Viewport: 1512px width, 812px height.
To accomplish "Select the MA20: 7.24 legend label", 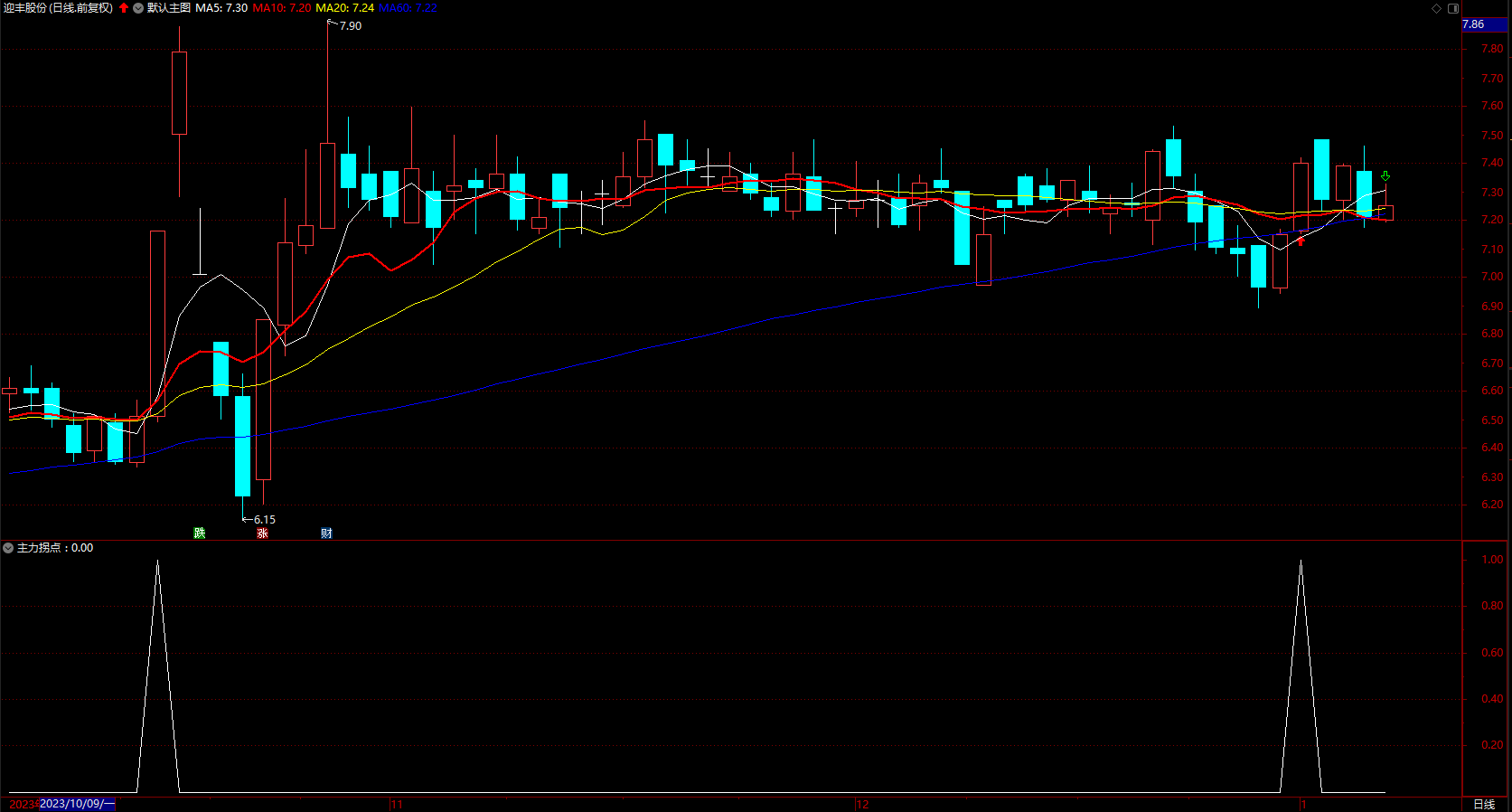I will 344,8.
